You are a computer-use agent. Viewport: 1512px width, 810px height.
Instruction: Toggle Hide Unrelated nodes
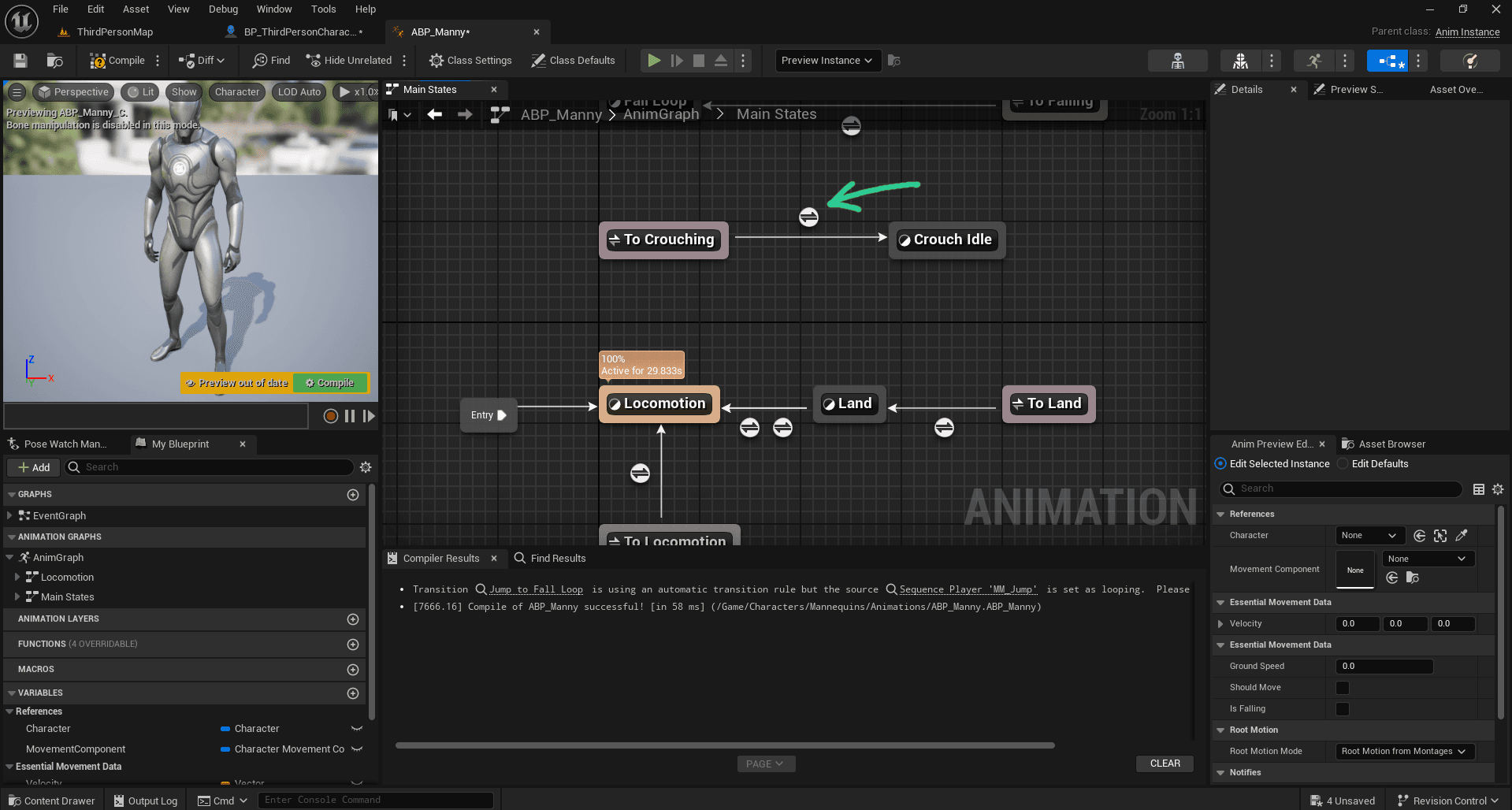(x=349, y=61)
